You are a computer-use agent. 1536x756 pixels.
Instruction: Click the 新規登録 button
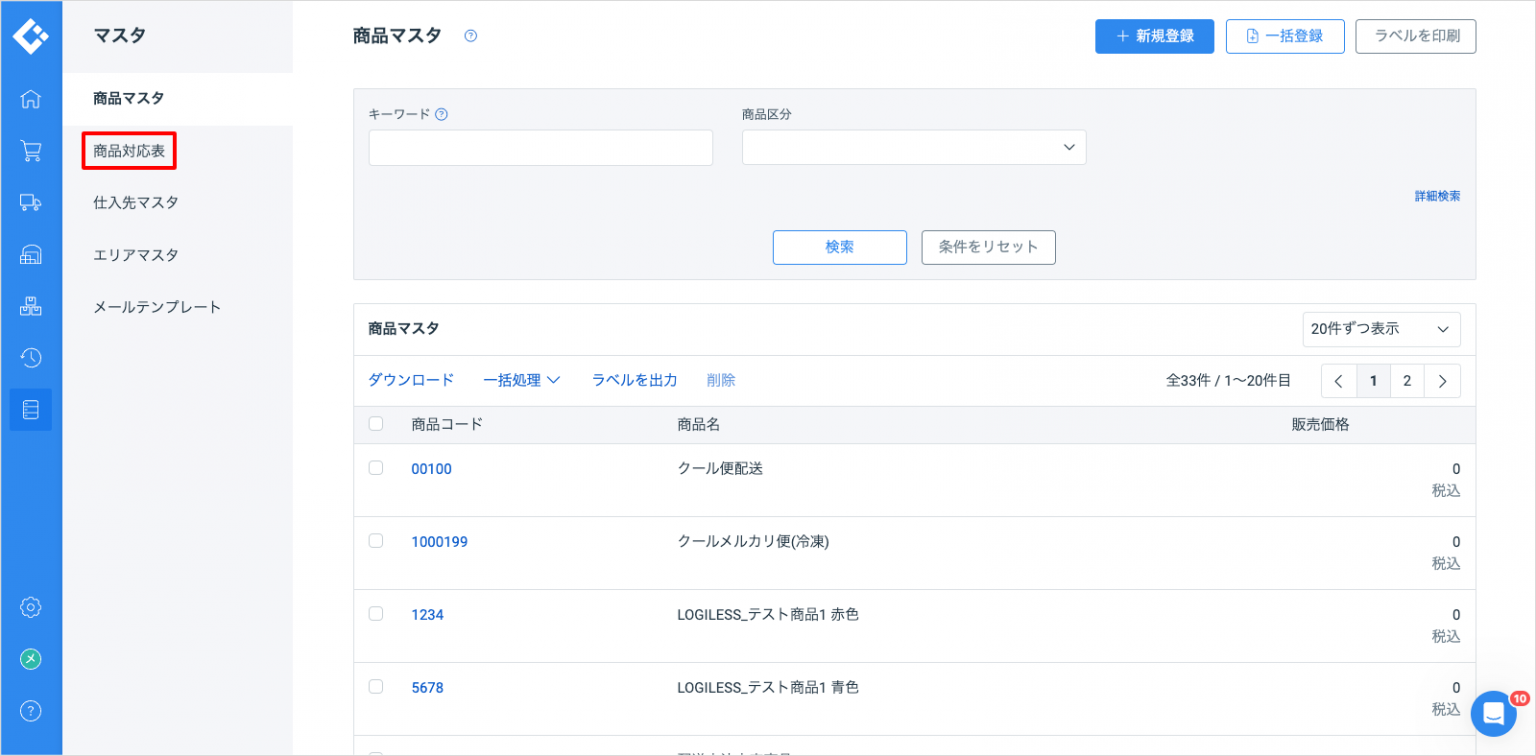pyautogui.click(x=1154, y=36)
